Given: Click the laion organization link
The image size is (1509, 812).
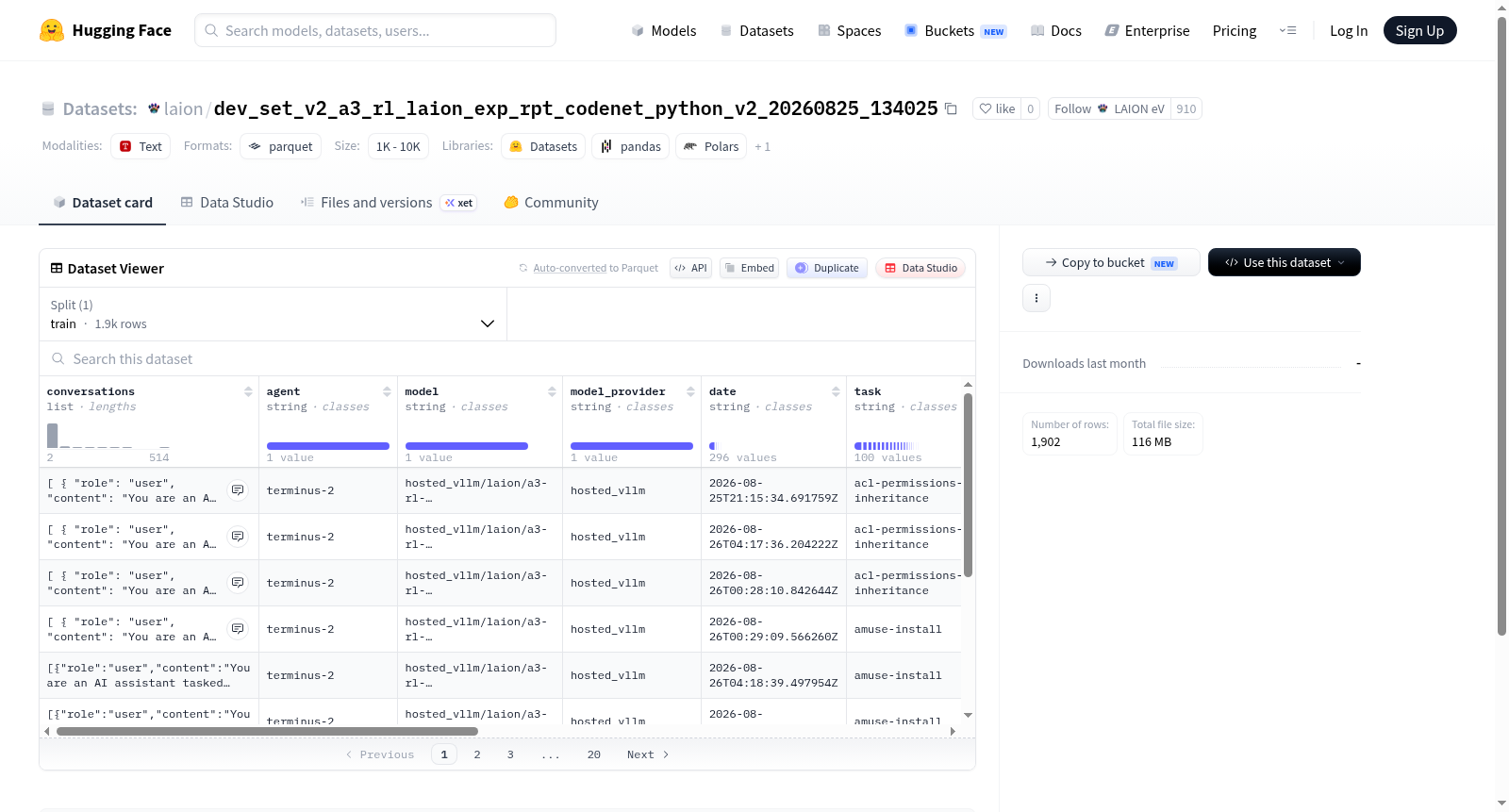Looking at the screenshot, I should 183,108.
